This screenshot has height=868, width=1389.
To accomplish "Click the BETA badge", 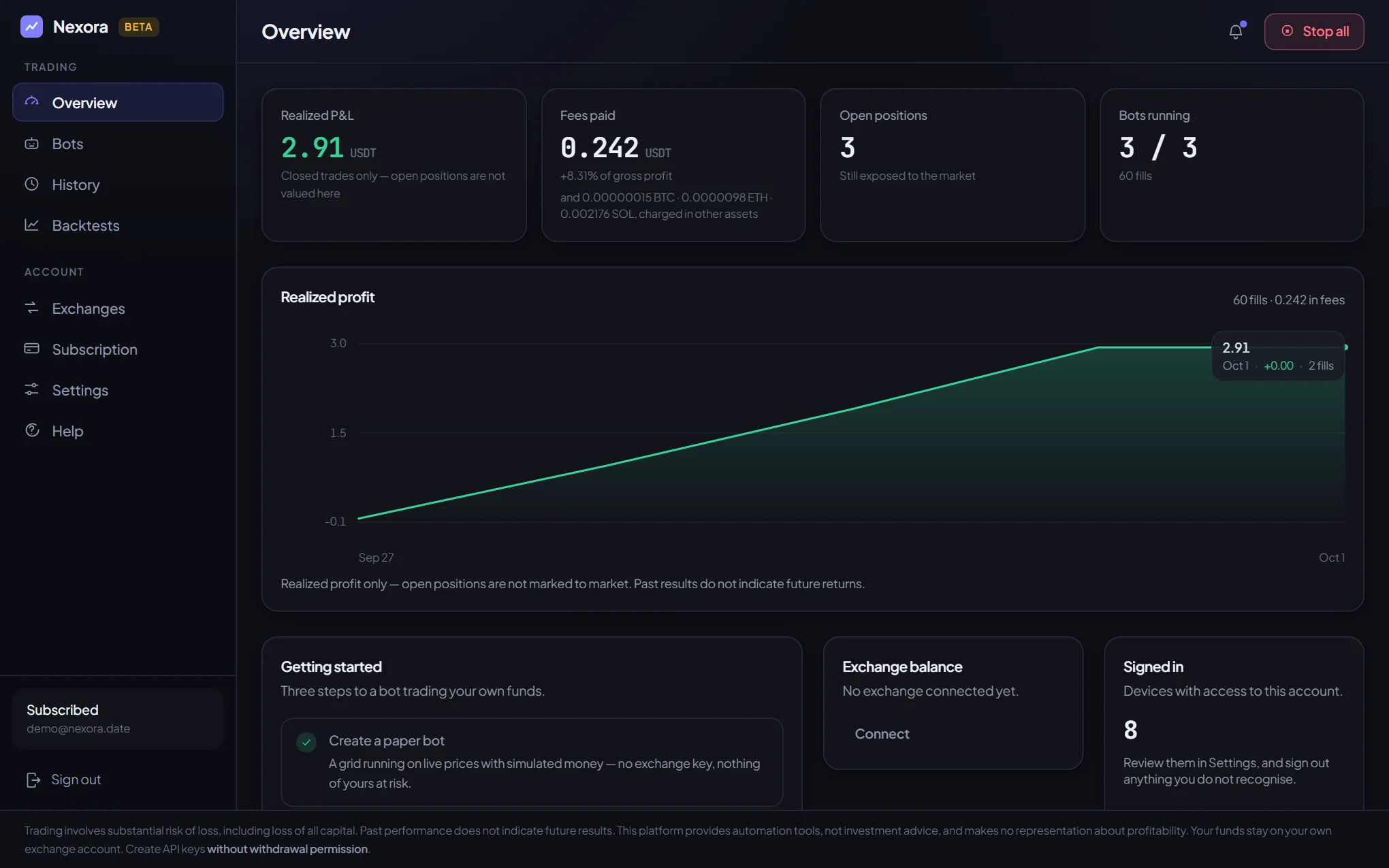I will click(x=138, y=27).
